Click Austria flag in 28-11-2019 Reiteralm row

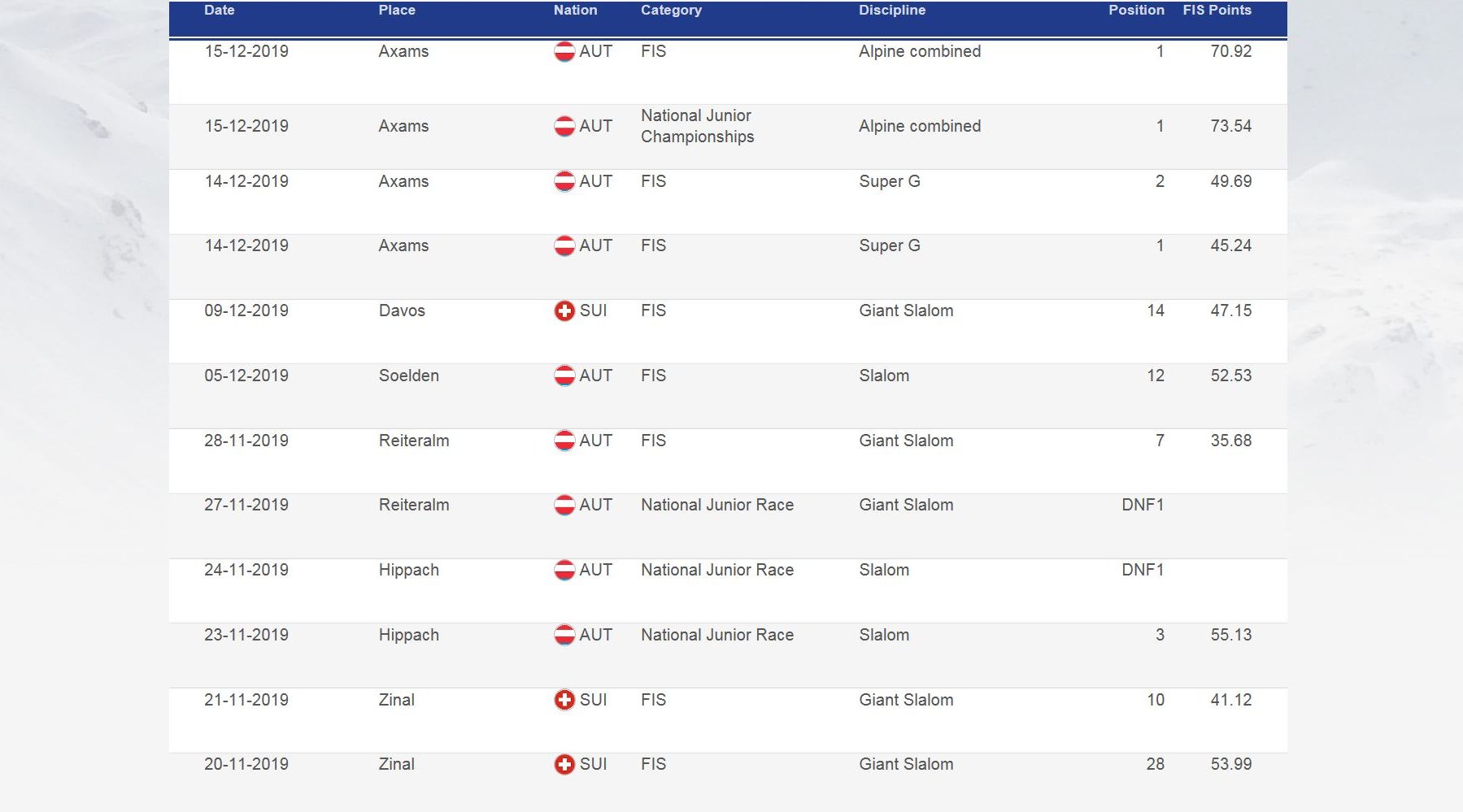(564, 441)
